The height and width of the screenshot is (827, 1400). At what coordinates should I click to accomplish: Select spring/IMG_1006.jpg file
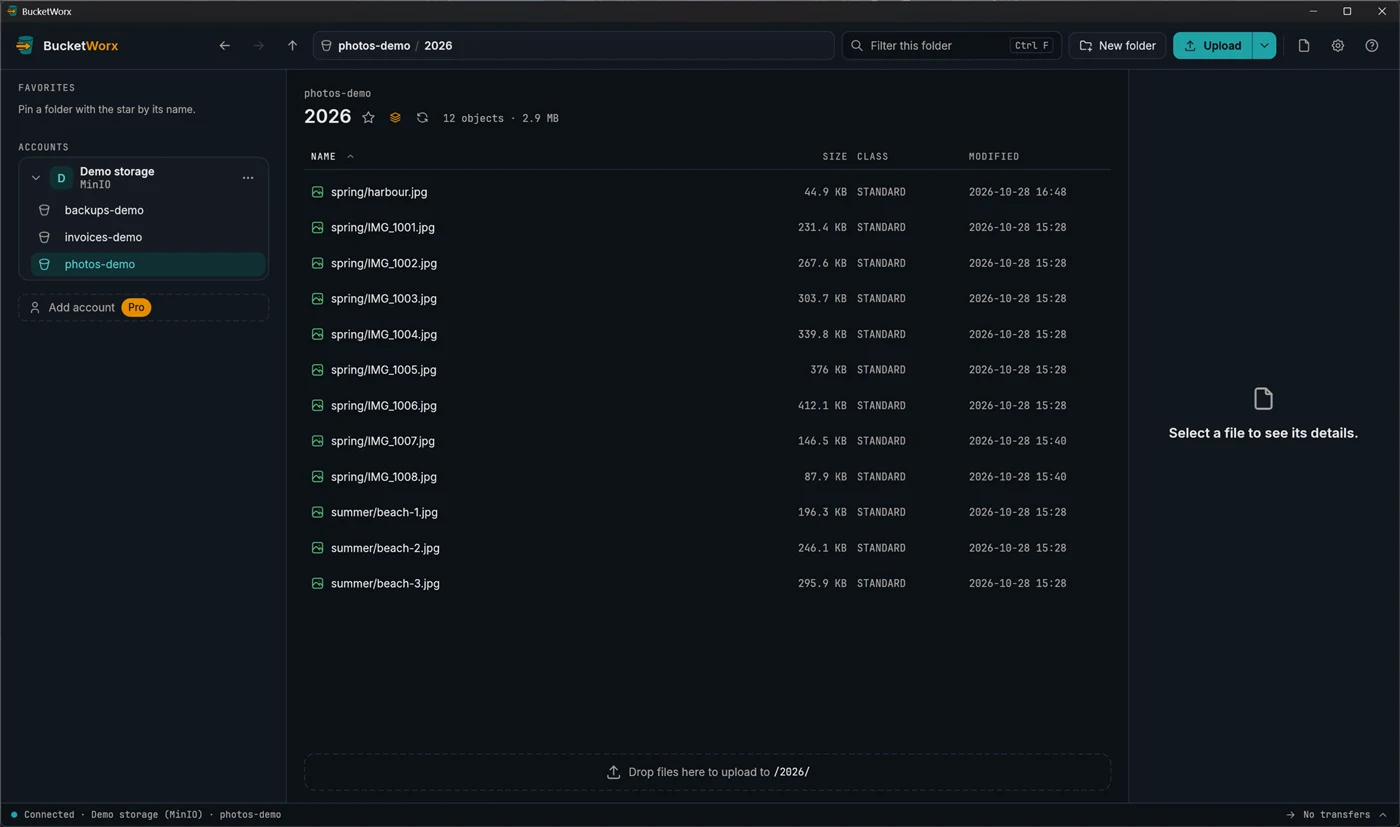(x=707, y=405)
